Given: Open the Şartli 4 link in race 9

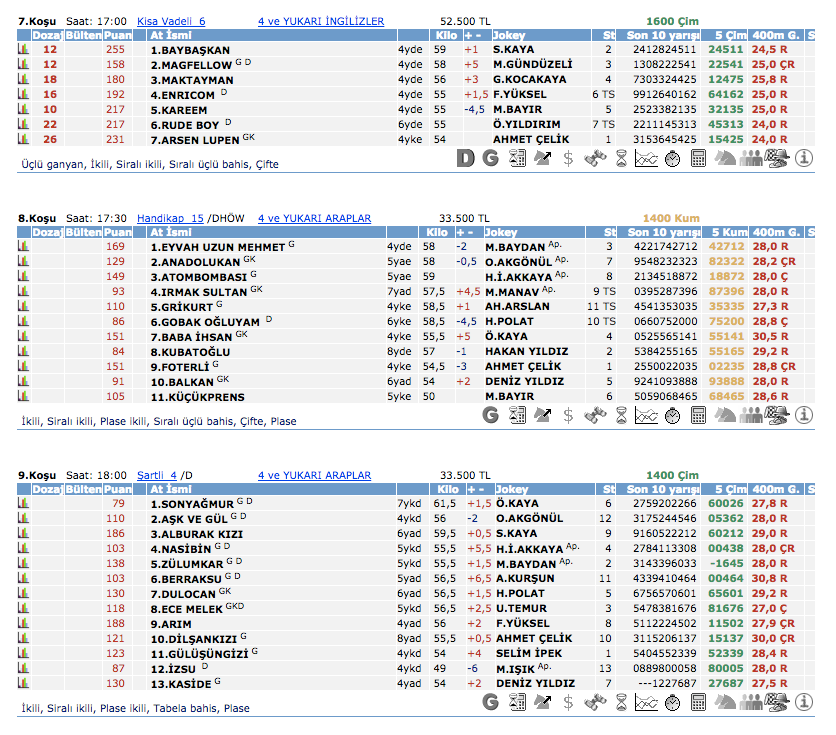Looking at the screenshot, I should [156, 476].
